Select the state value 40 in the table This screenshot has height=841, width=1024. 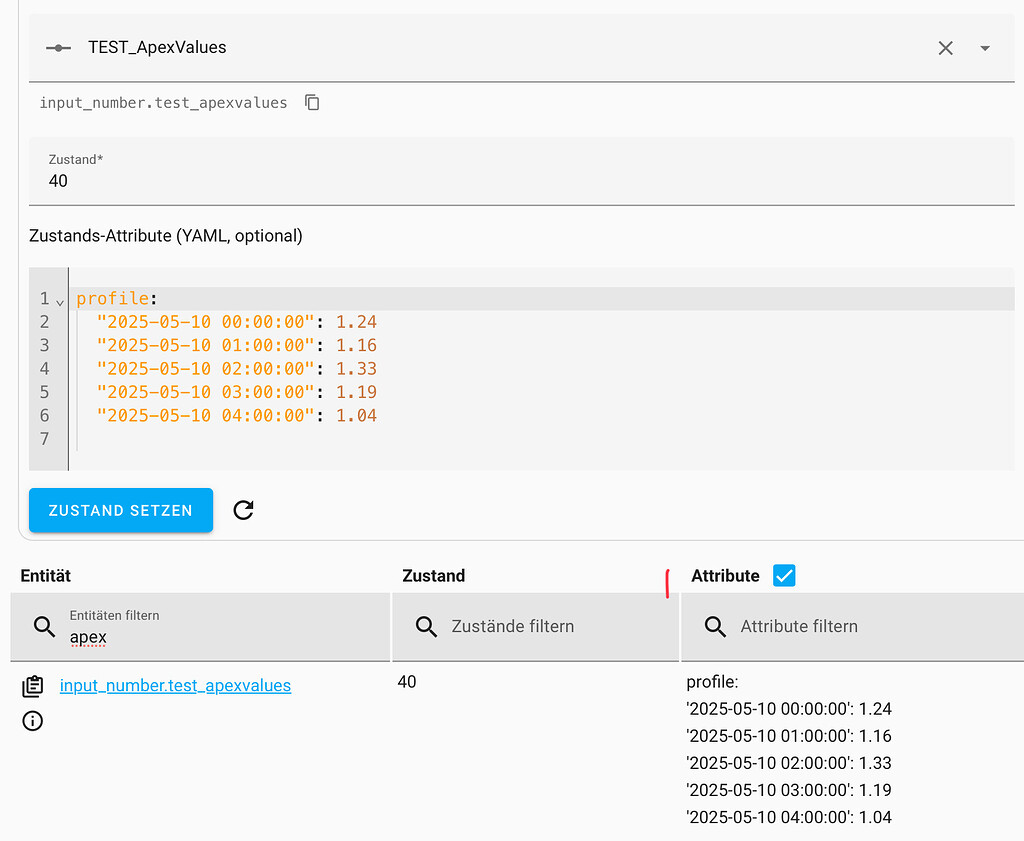tap(407, 681)
